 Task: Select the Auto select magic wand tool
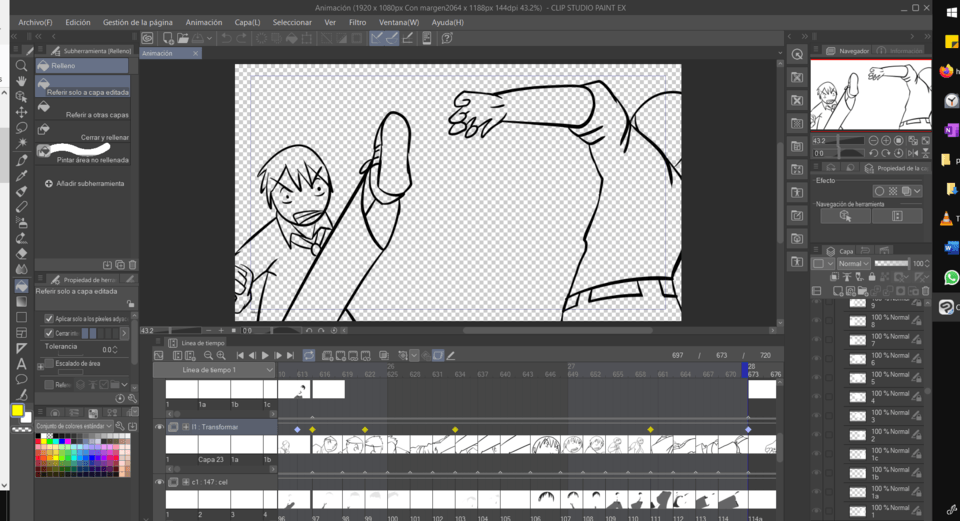pyautogui.click(x=21, y=143)
